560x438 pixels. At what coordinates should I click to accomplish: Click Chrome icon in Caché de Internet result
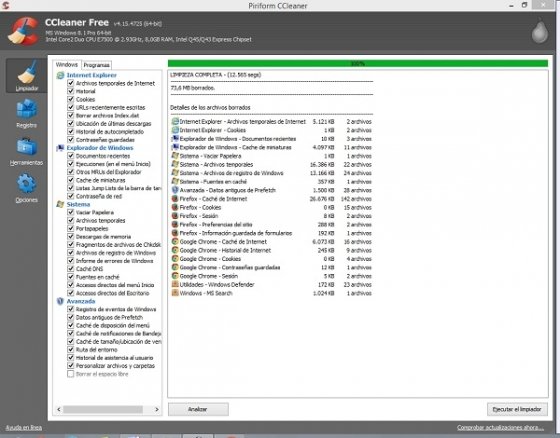click(x=175, y=242)
